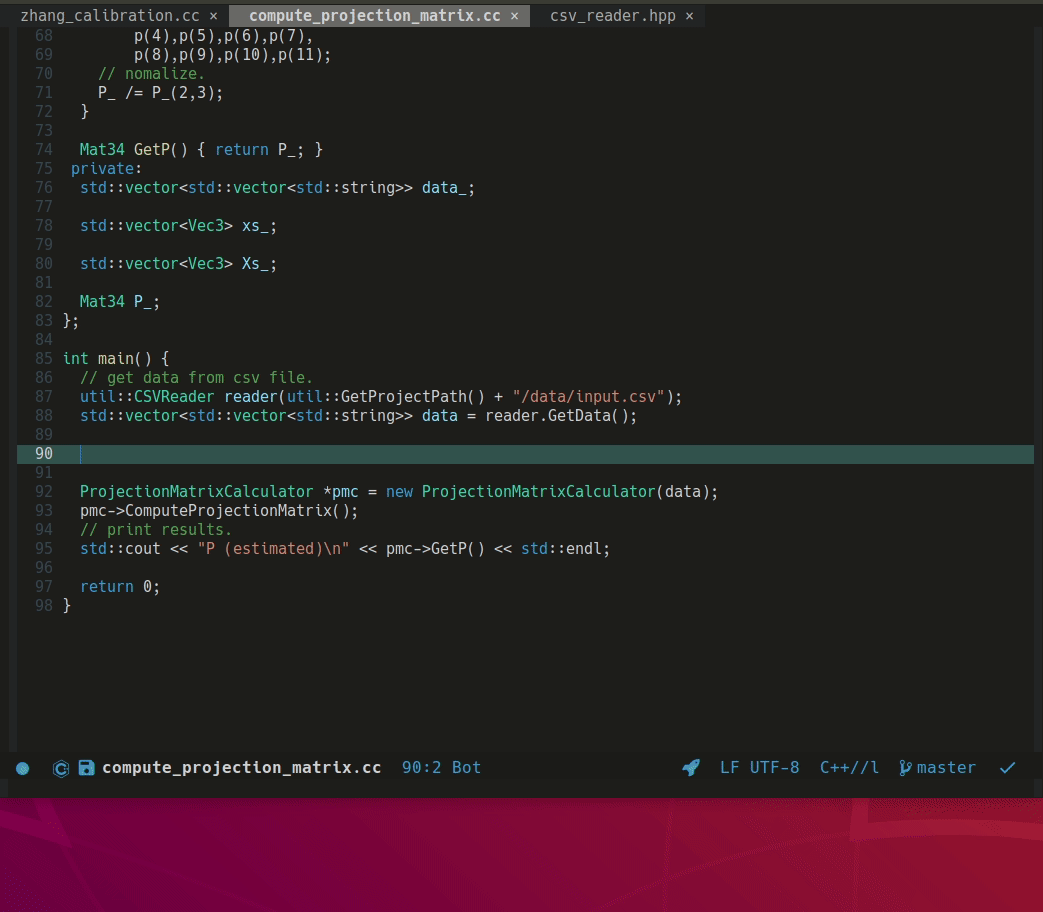This screenshot has height=912, width=1043.
Task: Click "reader.GetData();" call on line 88
Action: coord(561,416)
